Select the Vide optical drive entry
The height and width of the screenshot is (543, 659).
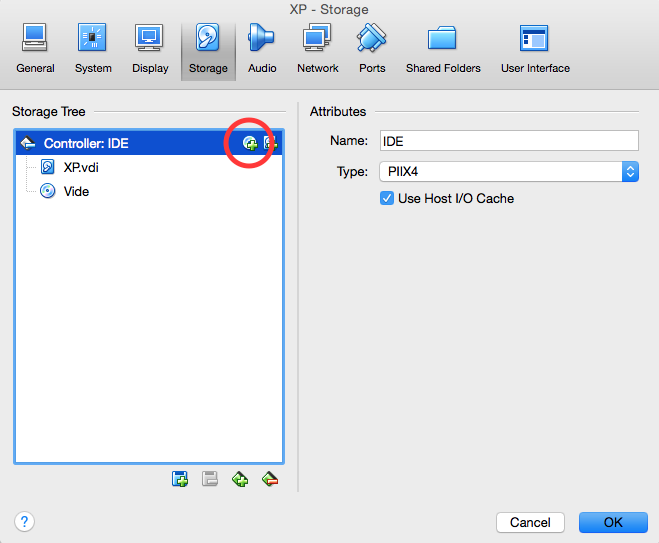[149, 191]
